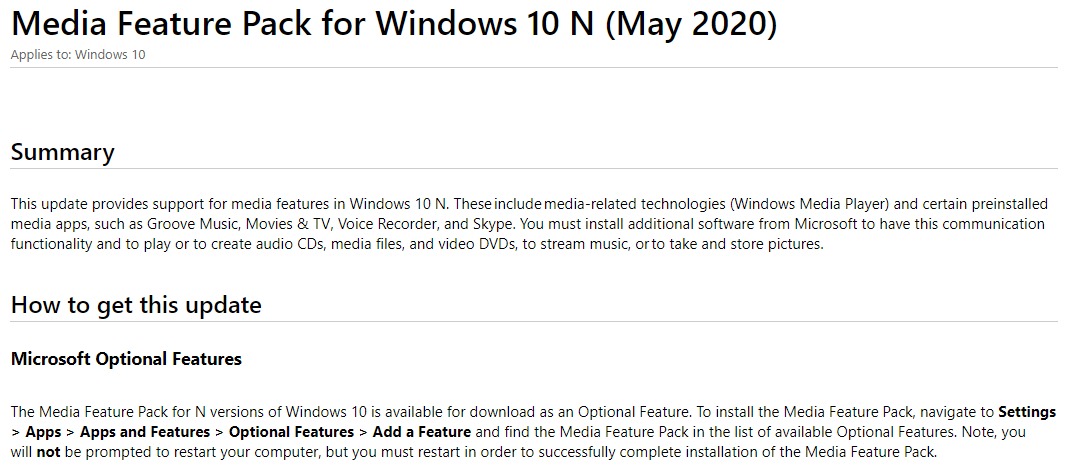This screenshot has width=1066, height=466.
Task: Click the bold 'Optional Features' path step
Action: 291,432
